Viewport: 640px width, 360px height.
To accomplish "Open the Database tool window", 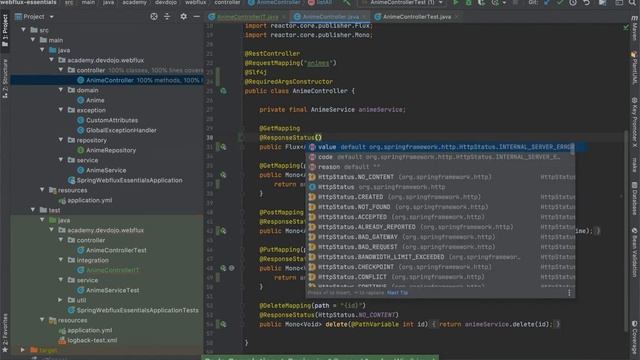I will tap(635, 198).
